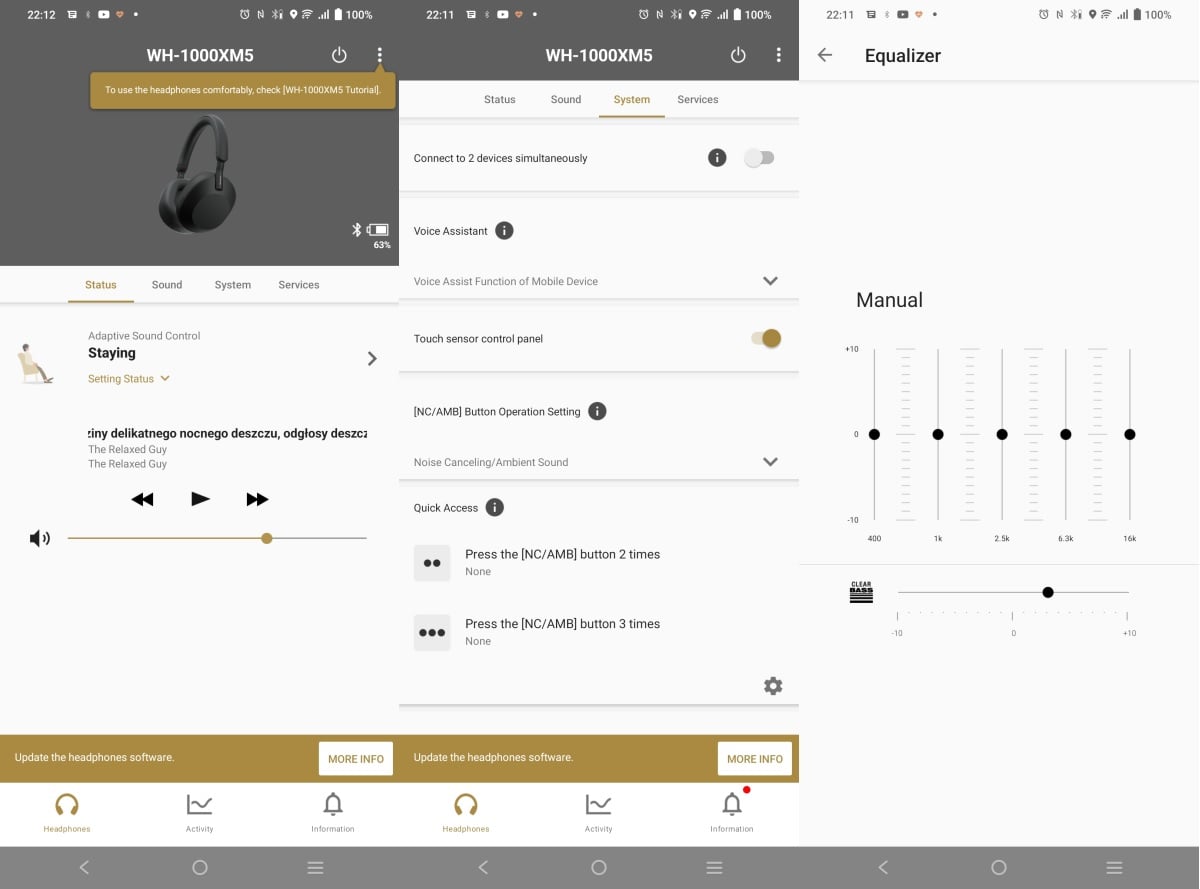The width and height of the screenshot is (1200, 889).
Task: Tap Android back button on left screen
Action: (x=84, y=868)
